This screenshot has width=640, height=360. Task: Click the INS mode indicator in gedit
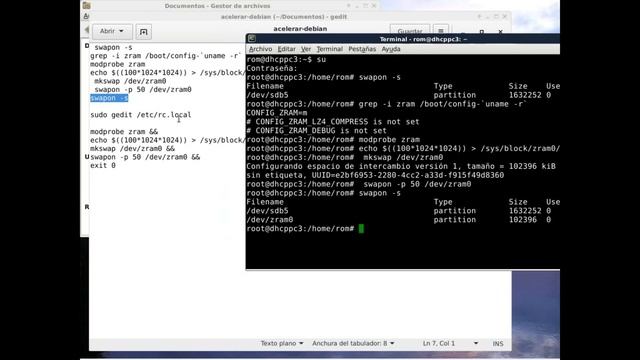498,344
